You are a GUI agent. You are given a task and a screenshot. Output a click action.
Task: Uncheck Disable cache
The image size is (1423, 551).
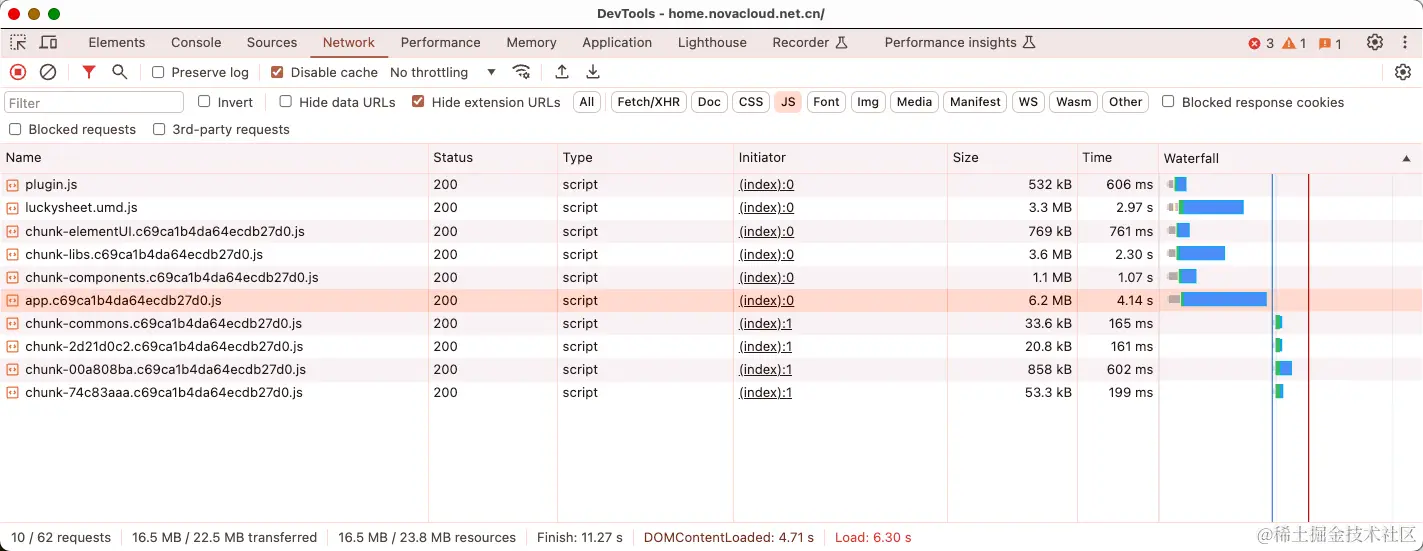click(x=277, y=72)
